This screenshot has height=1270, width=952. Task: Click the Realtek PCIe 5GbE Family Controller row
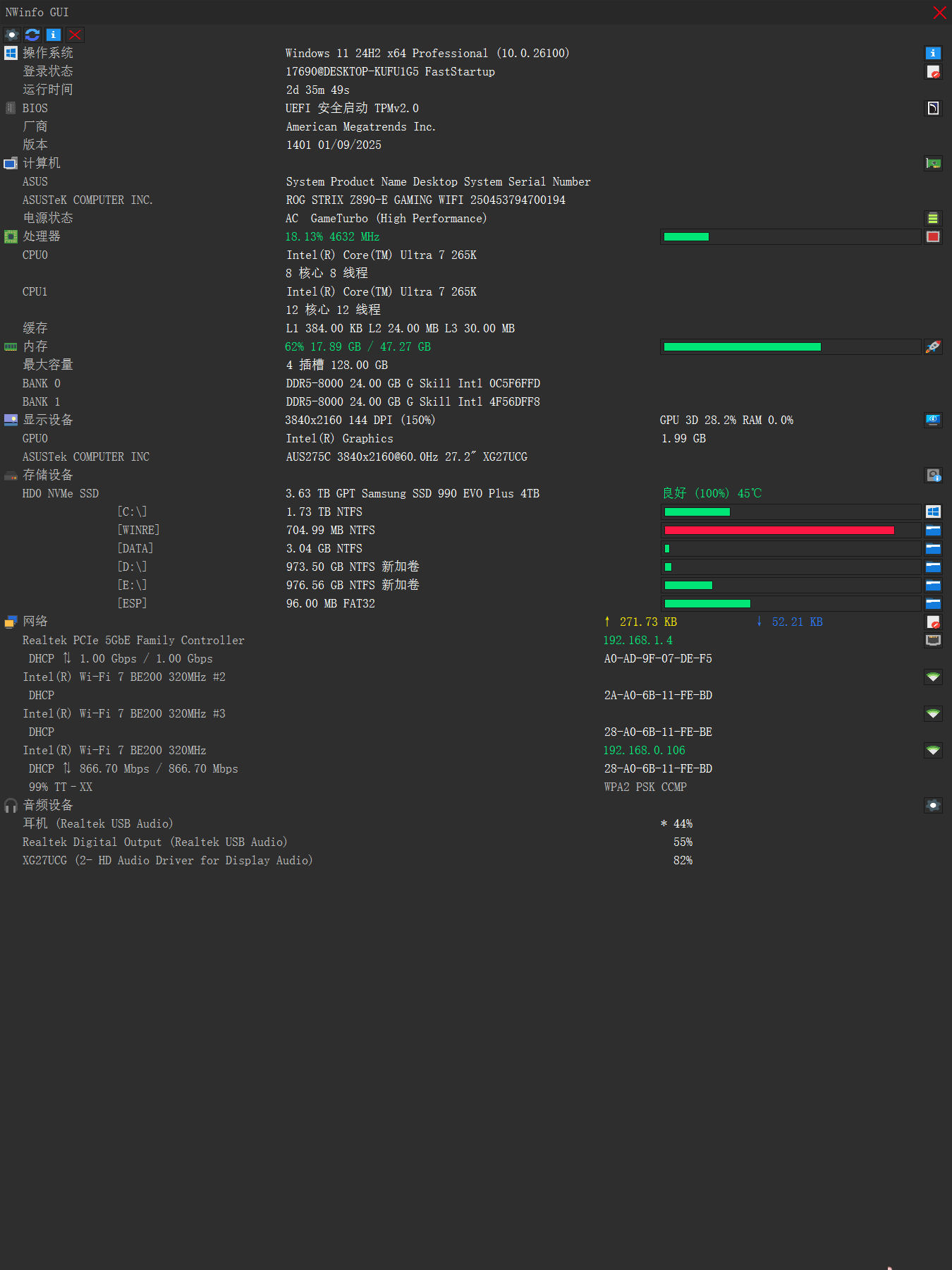pos(133,640)
